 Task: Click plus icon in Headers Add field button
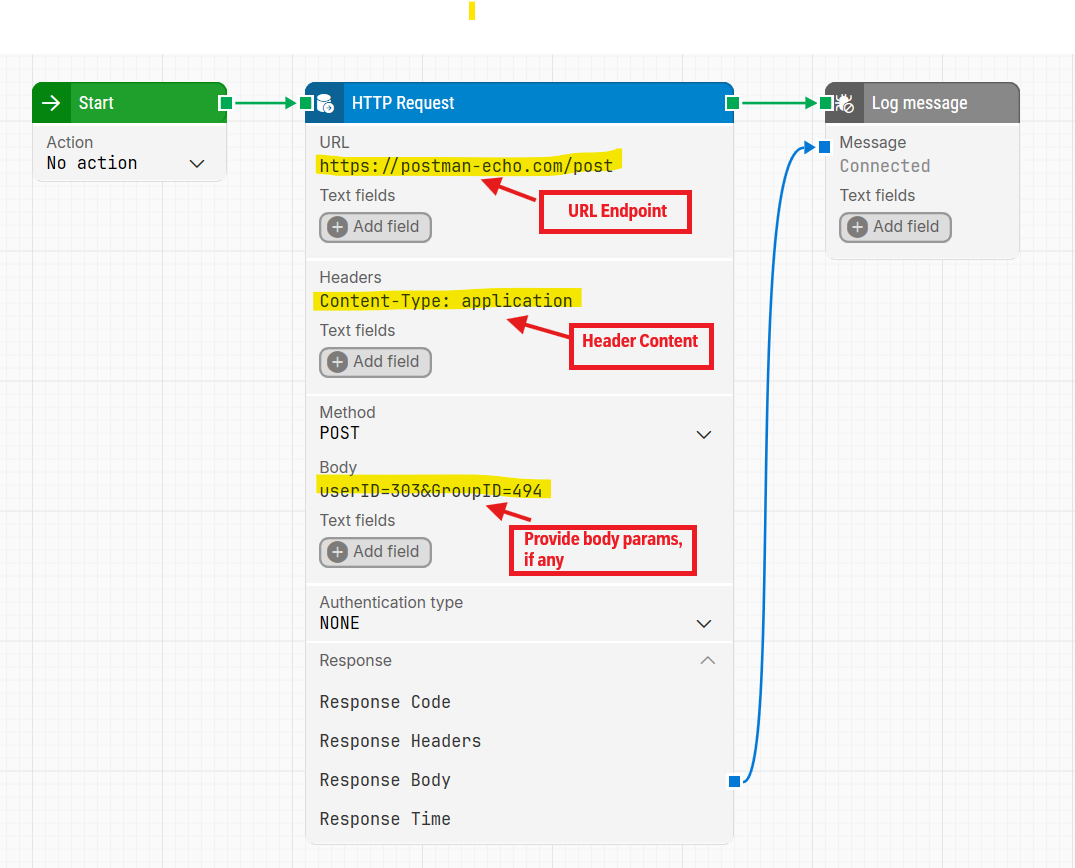[337, 362]
